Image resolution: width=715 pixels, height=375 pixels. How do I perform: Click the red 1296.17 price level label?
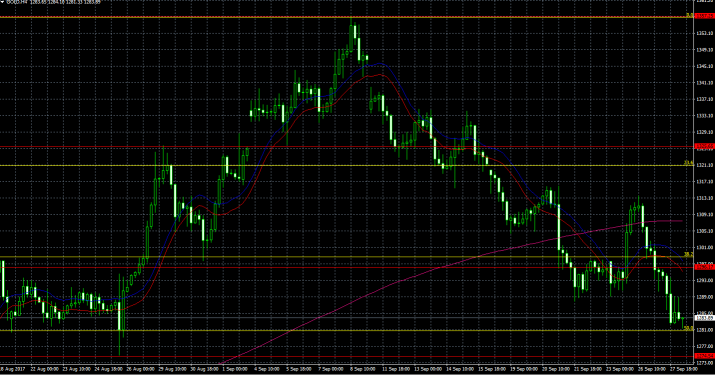click(x=705, y=267)
